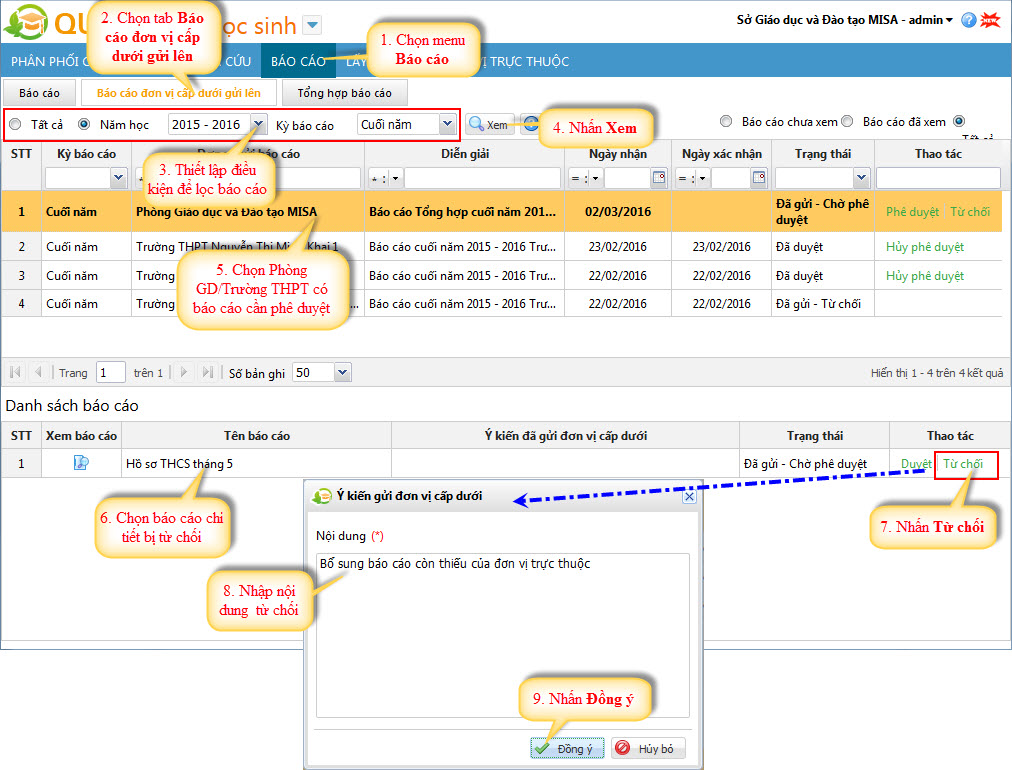
Task: Click Từ chối in row 1 of the top grid
Action: pos(969,212)
